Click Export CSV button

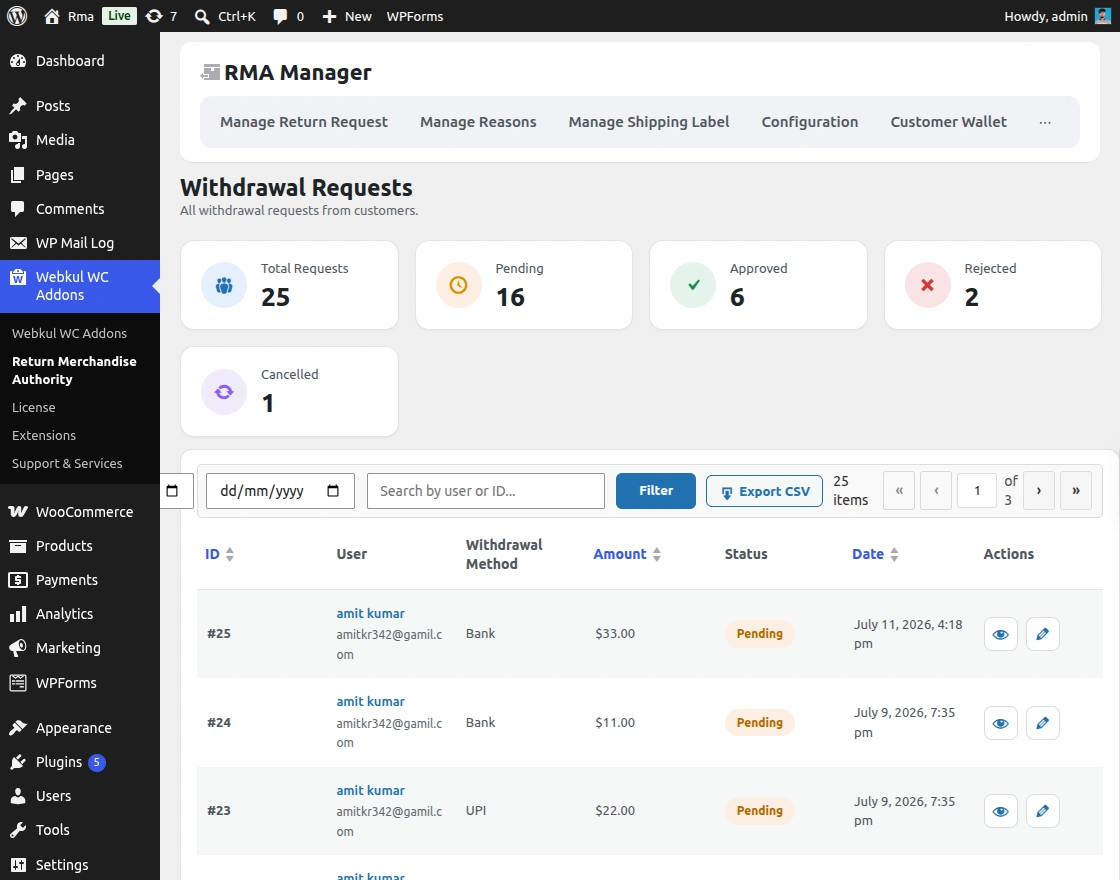(x=764, y=491)
